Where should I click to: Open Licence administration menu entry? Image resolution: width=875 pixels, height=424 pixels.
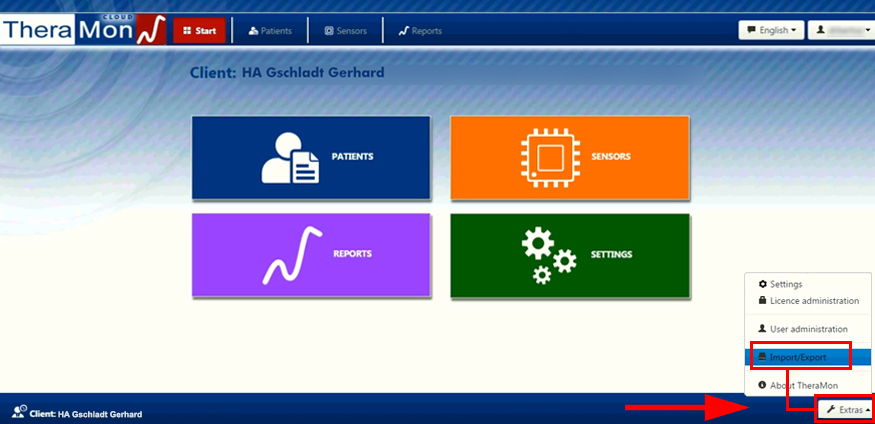coord(814,301)
